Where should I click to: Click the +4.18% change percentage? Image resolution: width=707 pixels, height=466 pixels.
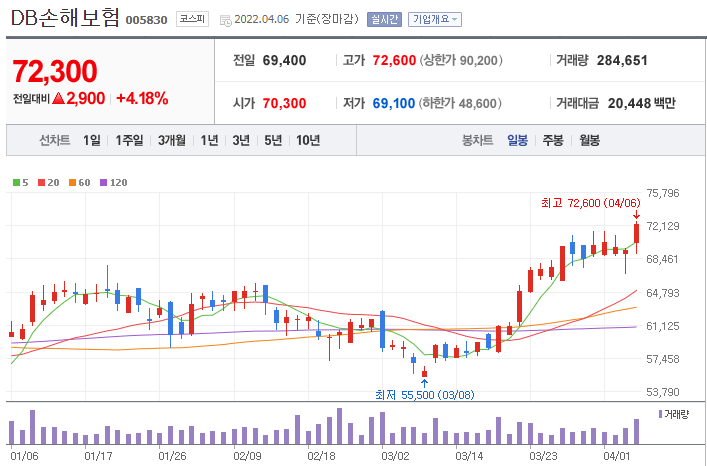[x=142, y=98]
